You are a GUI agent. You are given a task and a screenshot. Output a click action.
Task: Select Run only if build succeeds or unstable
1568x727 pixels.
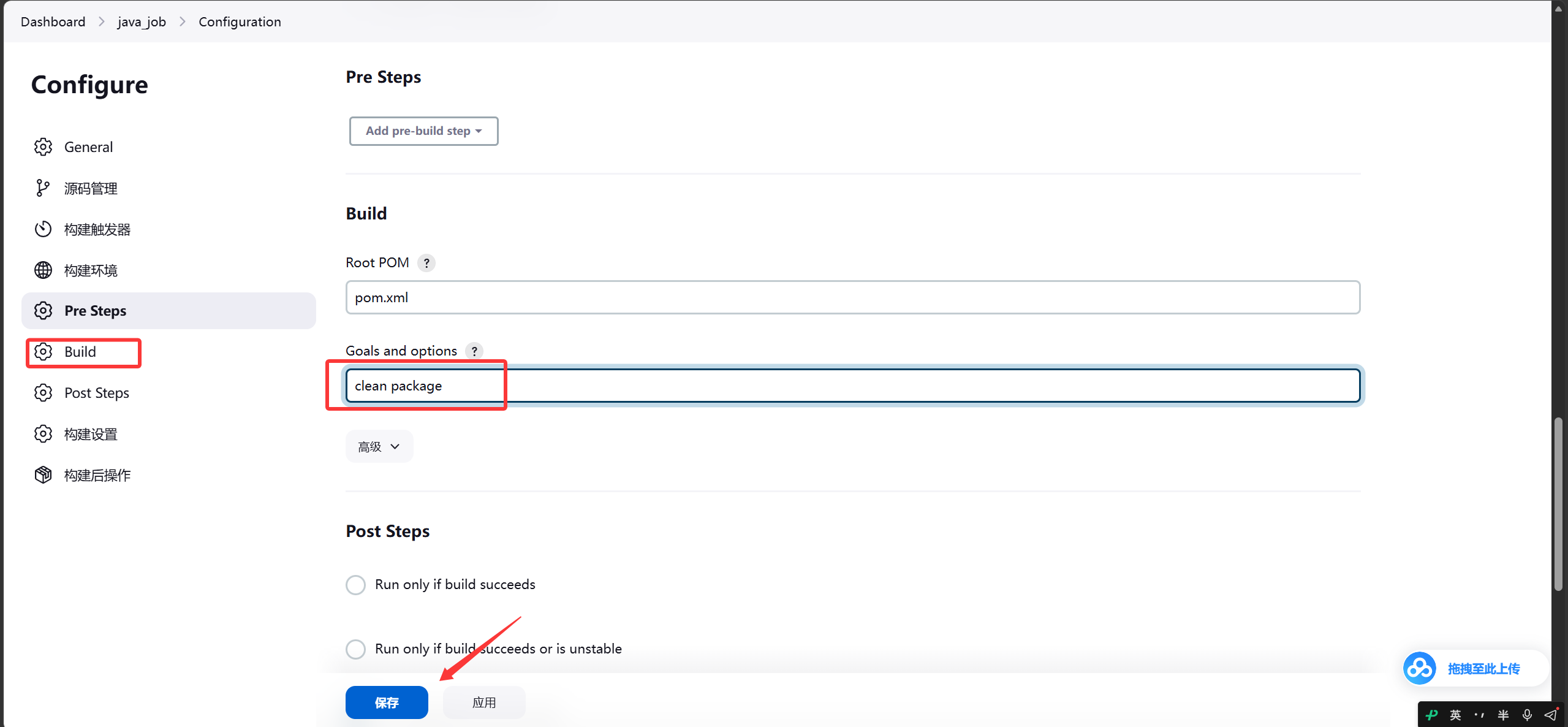pyautogui.click(x=355, y=649)
